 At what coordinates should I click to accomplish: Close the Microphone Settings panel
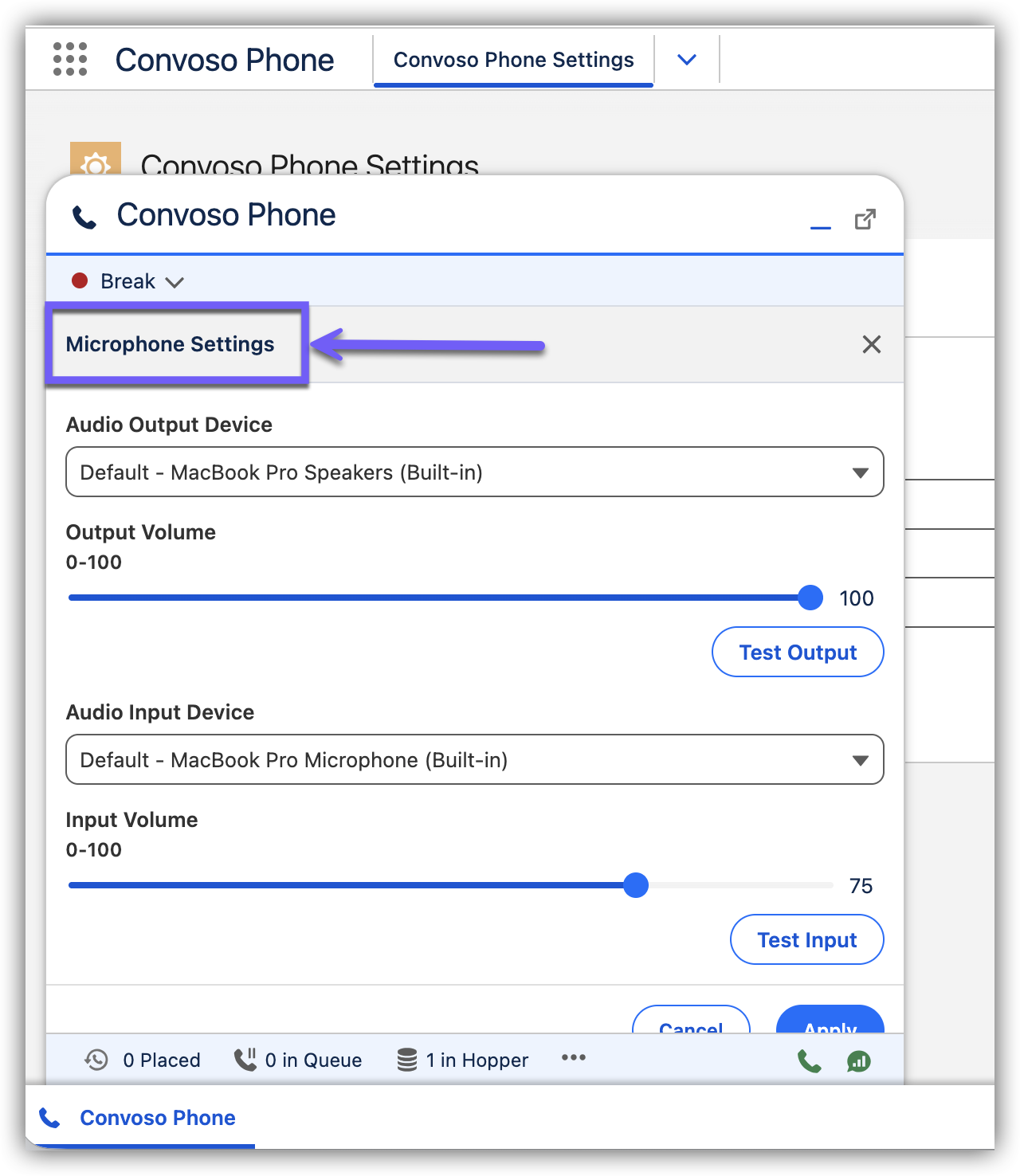[871, 344]
